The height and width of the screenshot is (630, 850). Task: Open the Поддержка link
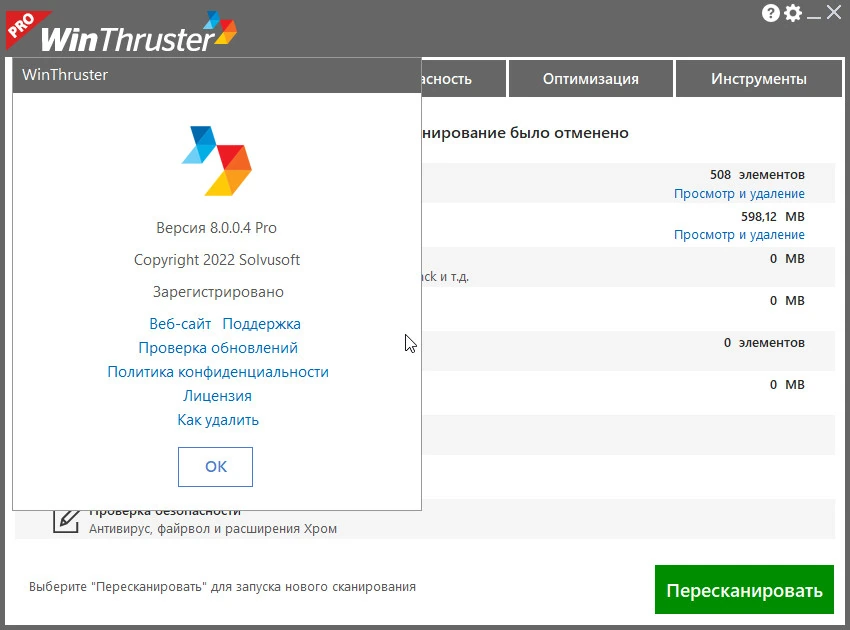click(x=261, y=324)
